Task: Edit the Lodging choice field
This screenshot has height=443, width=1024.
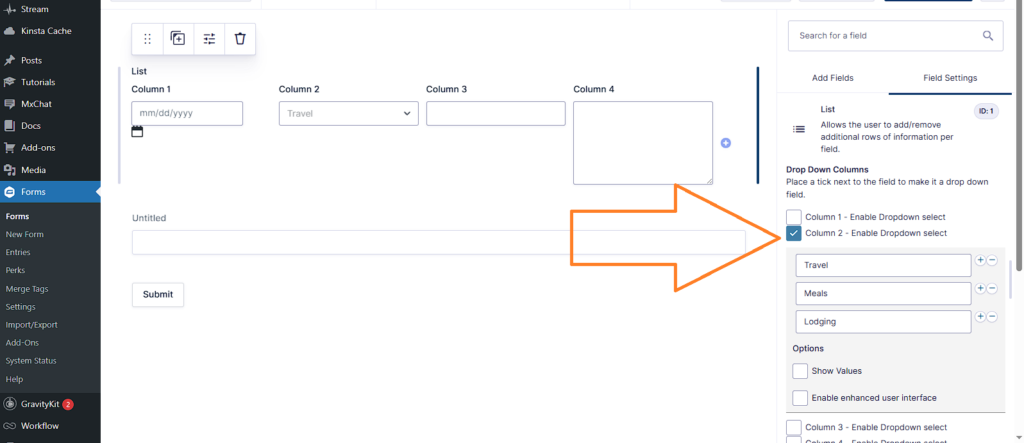Action: tap(884, 321)
